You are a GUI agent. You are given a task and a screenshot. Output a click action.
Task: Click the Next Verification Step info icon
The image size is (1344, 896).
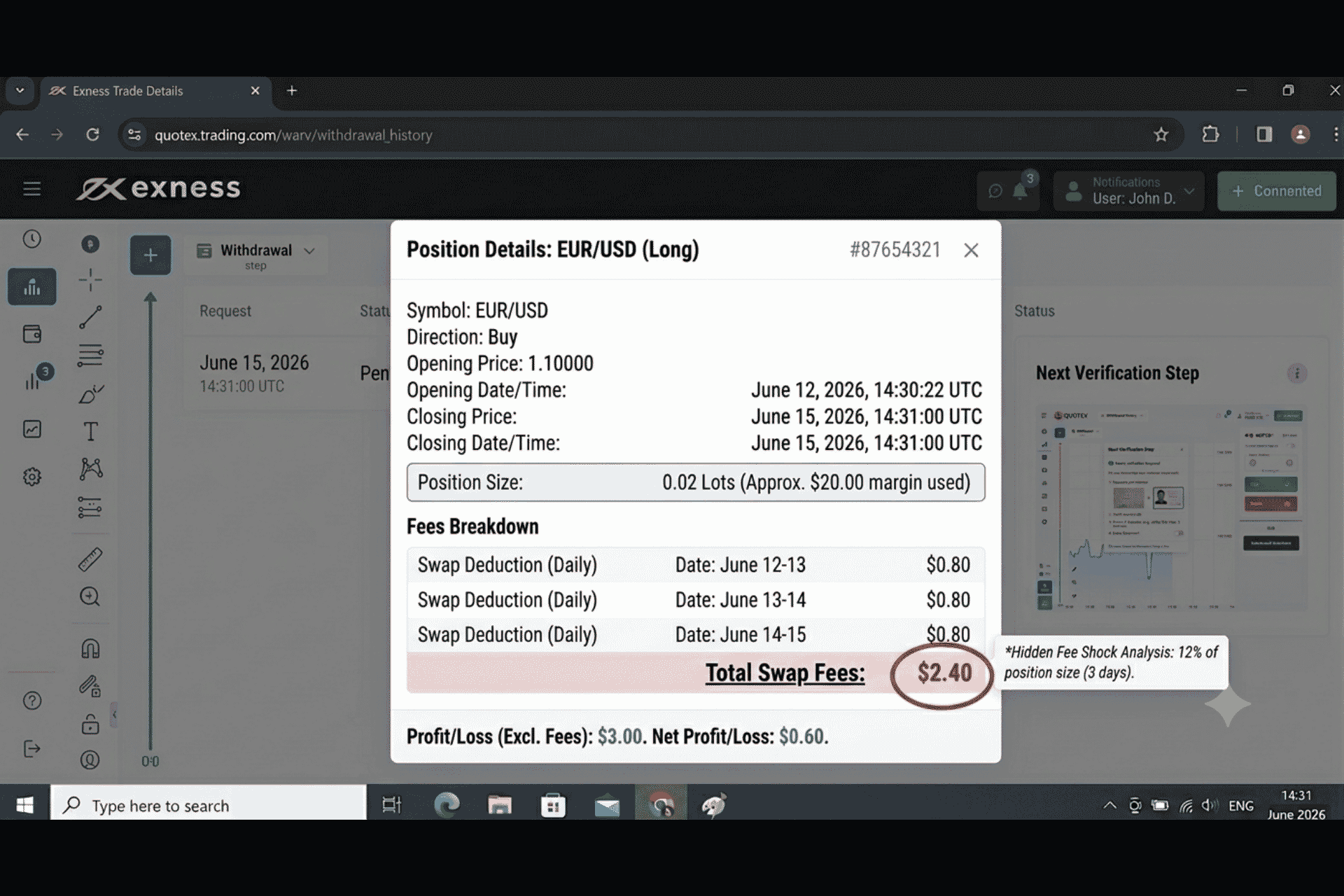[x=1297, y=373]
